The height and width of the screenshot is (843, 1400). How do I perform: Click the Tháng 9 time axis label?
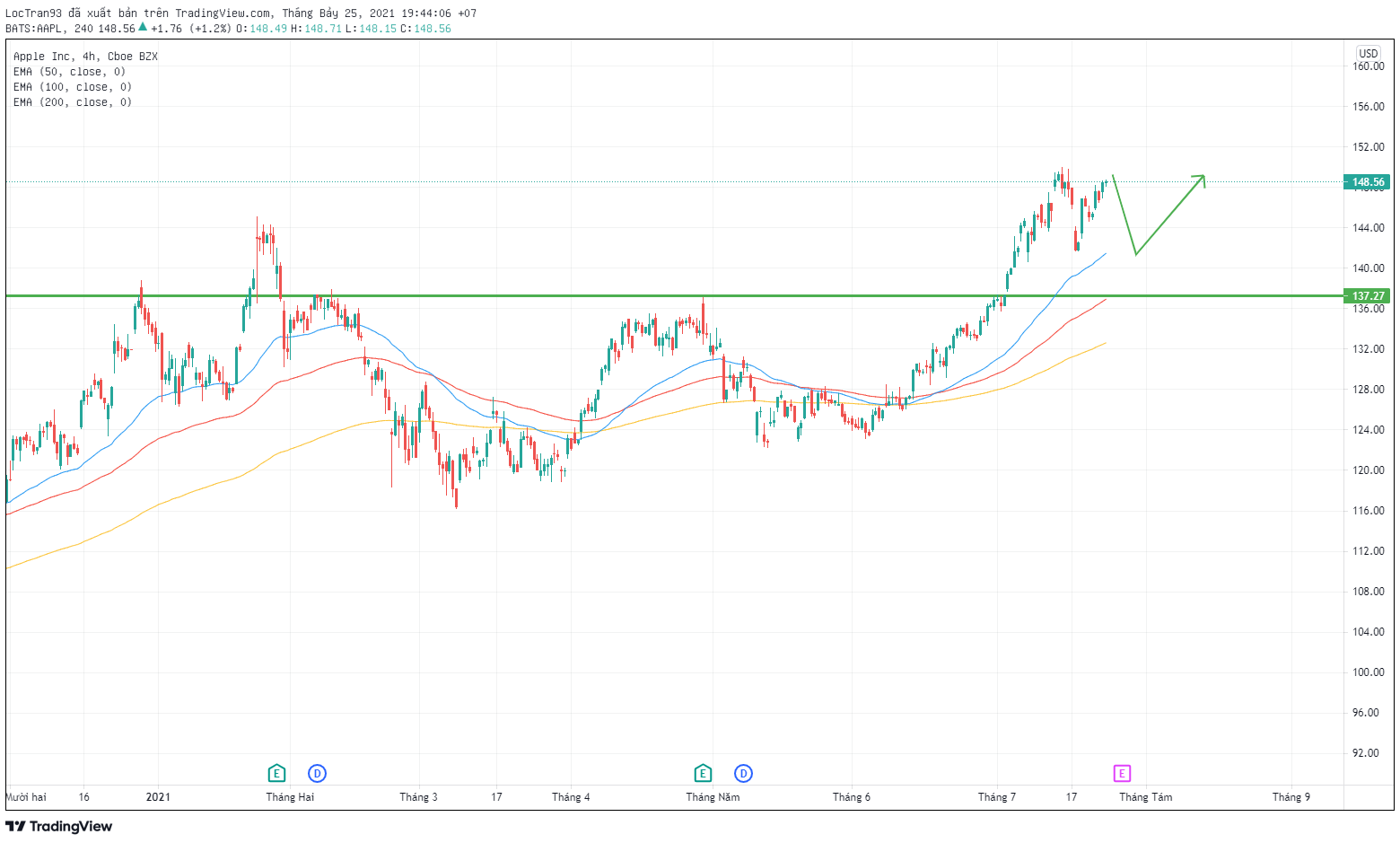1291,797
